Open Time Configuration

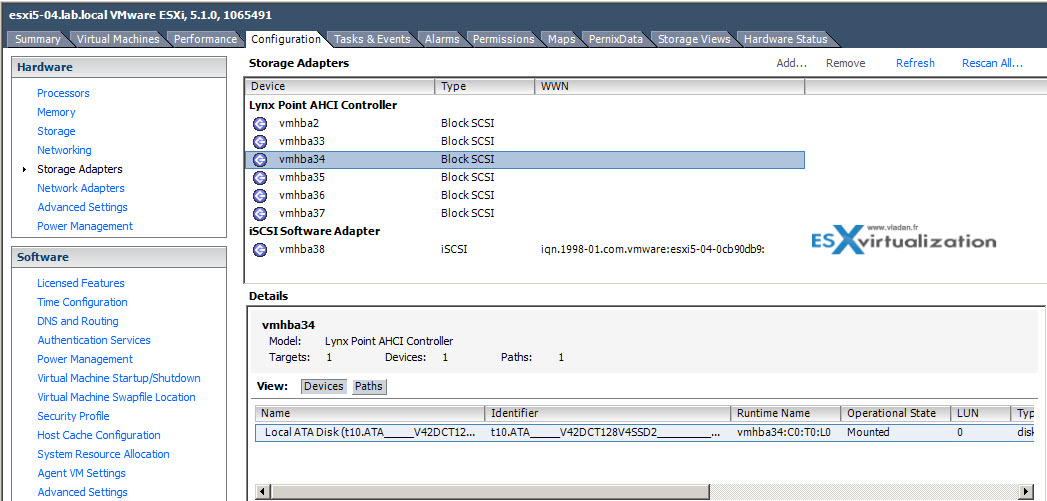coord(82,302)
